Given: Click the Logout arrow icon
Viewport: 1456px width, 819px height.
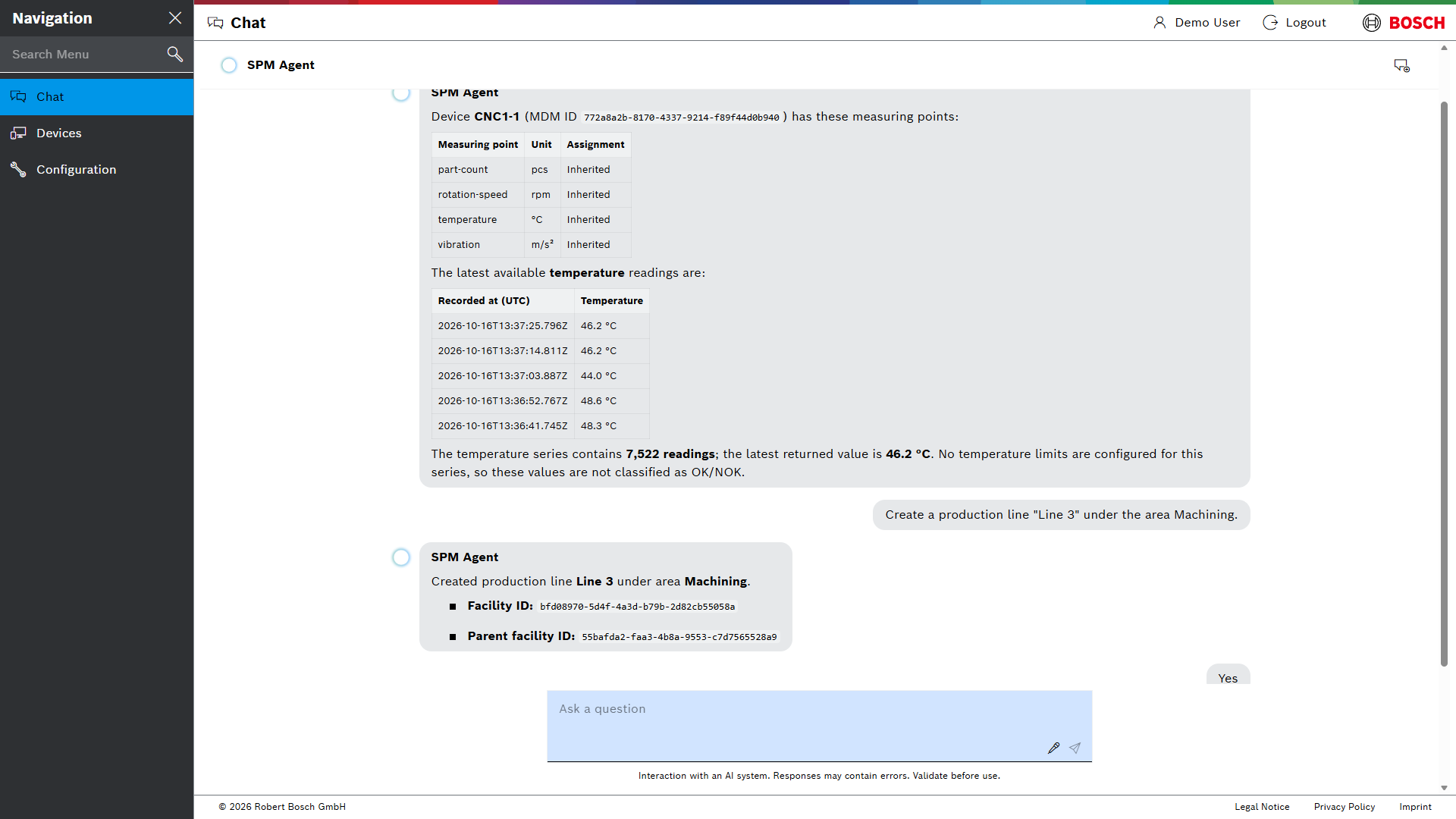Looking at the screenshot, I should click(x=1270, y=23).
